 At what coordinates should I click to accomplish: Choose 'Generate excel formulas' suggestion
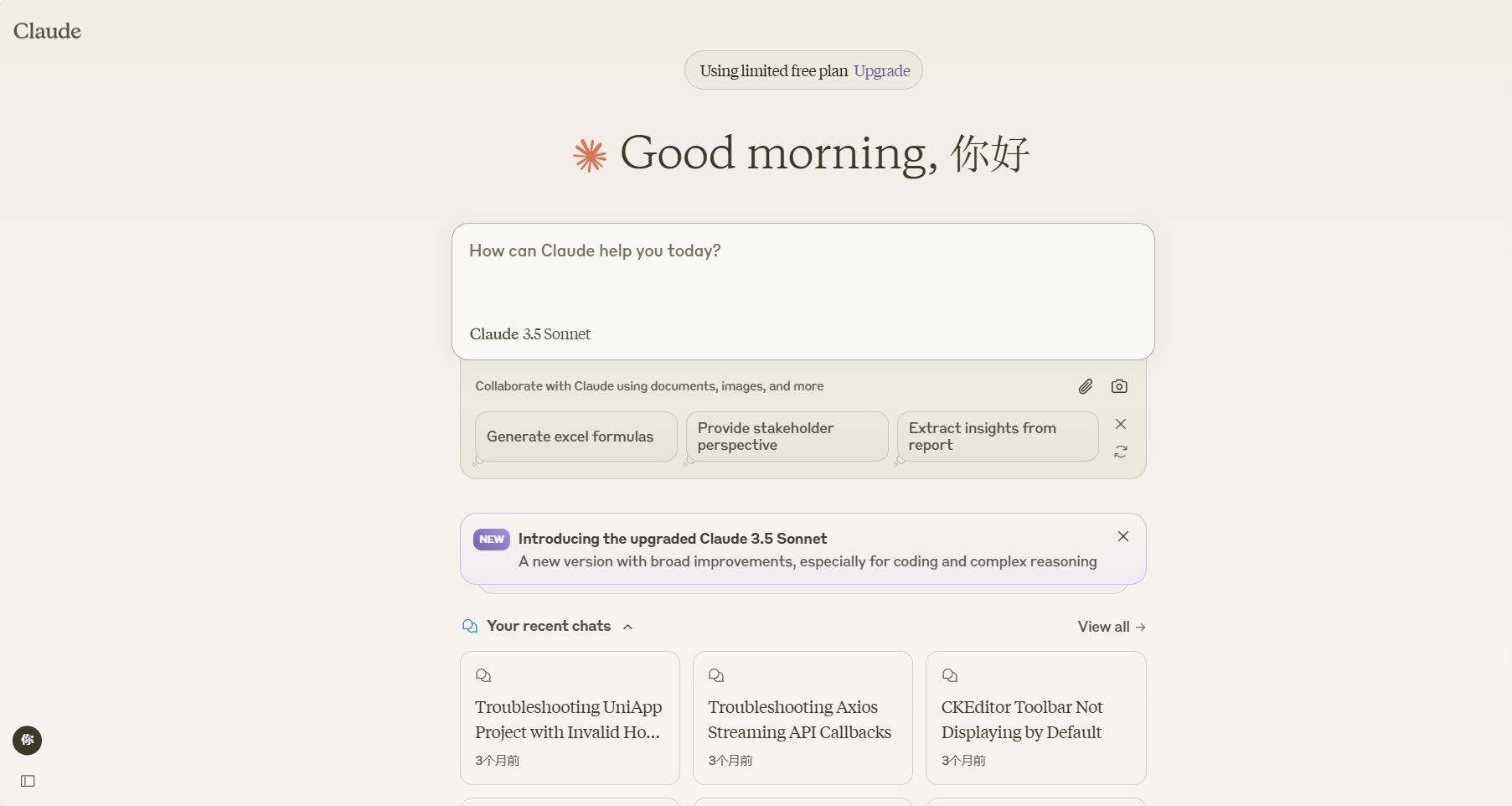click(575, 437)
